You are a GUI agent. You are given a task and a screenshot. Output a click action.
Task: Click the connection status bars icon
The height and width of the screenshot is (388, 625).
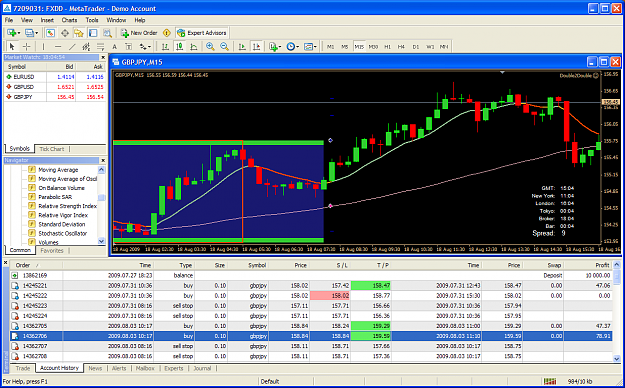[550, 381]
